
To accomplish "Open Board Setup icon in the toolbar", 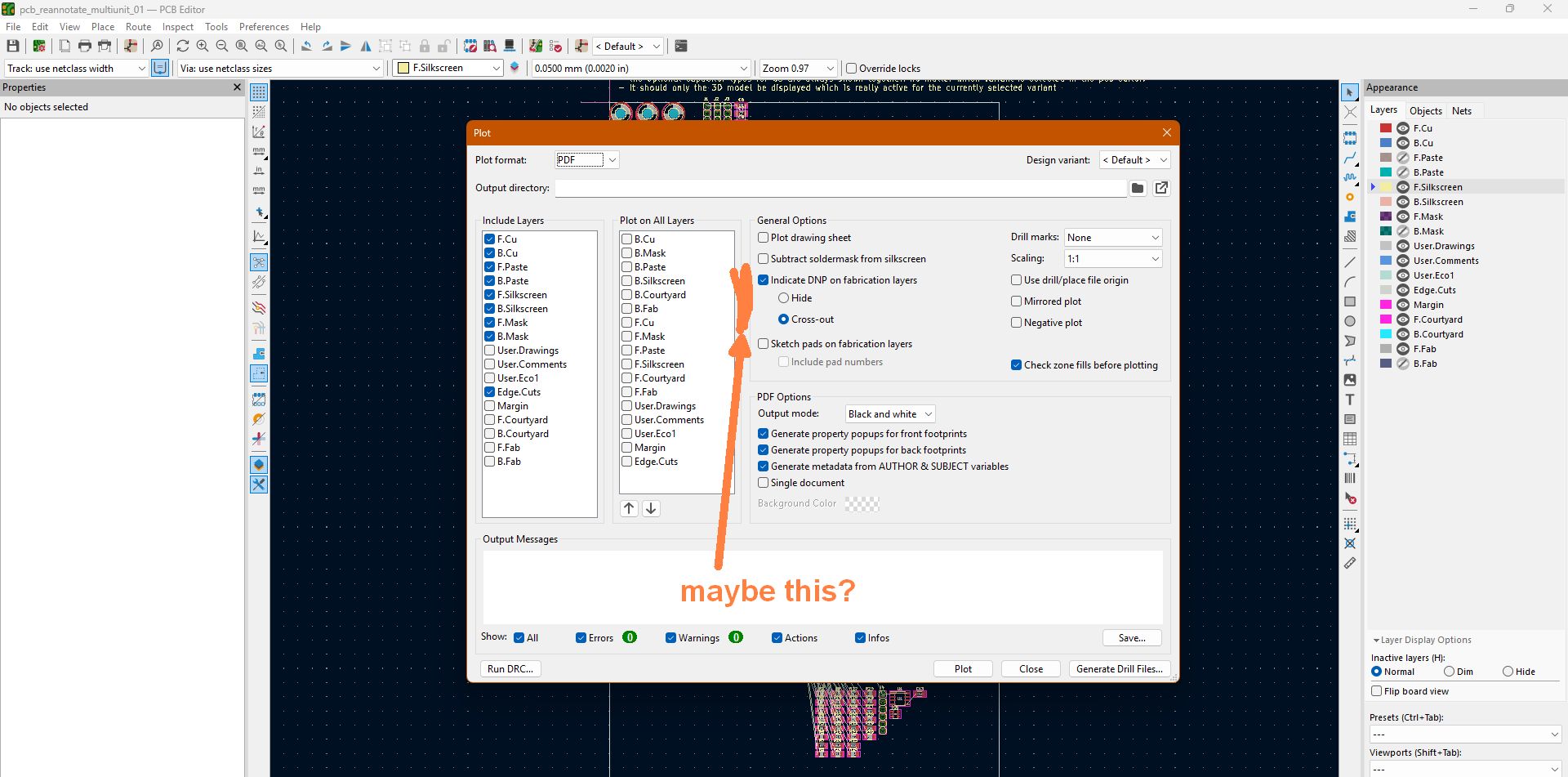I will [x=38, y=46].
